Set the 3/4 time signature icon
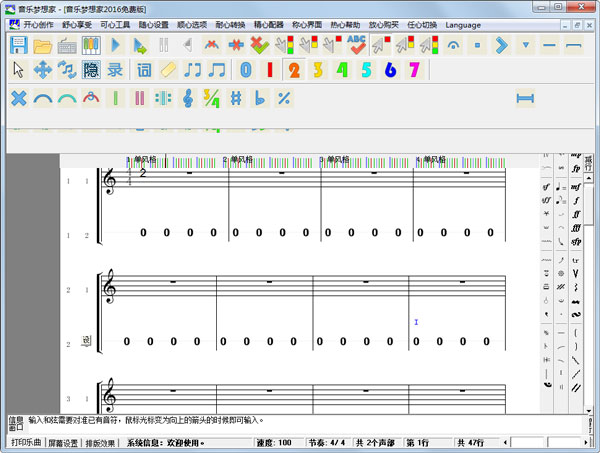This screenshot has width=600, height=453. (212, 98)
